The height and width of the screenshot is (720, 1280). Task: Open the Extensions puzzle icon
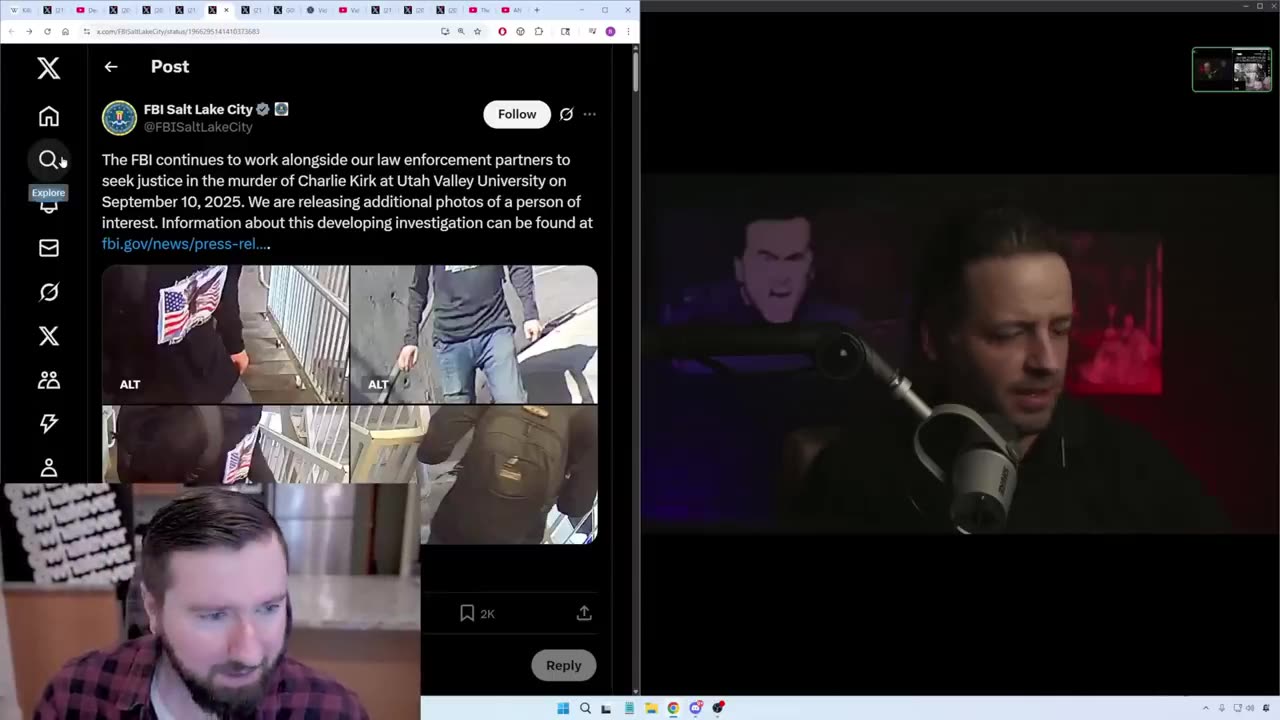point(539,31)
